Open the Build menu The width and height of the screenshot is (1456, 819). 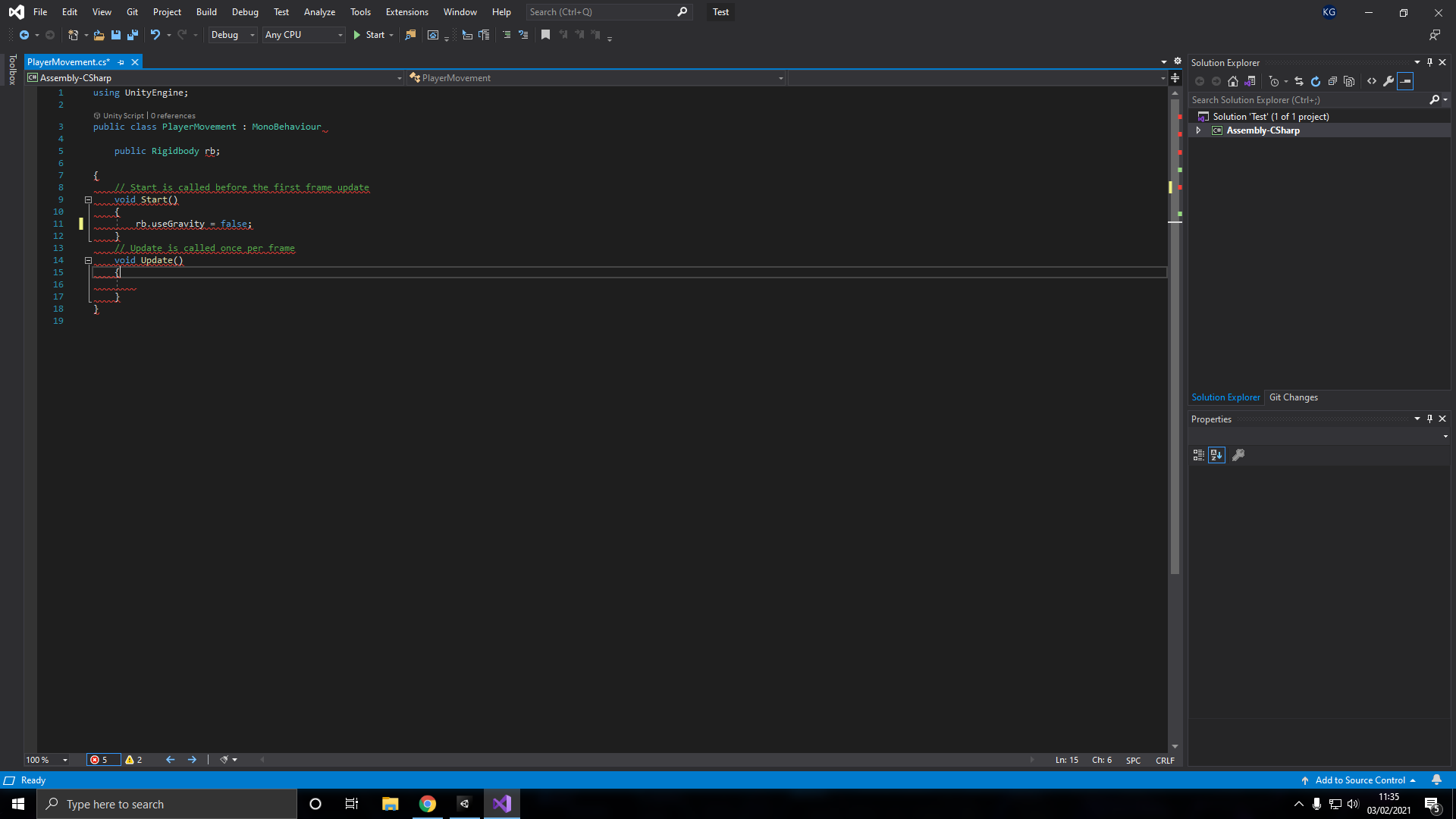coord(206,12)
